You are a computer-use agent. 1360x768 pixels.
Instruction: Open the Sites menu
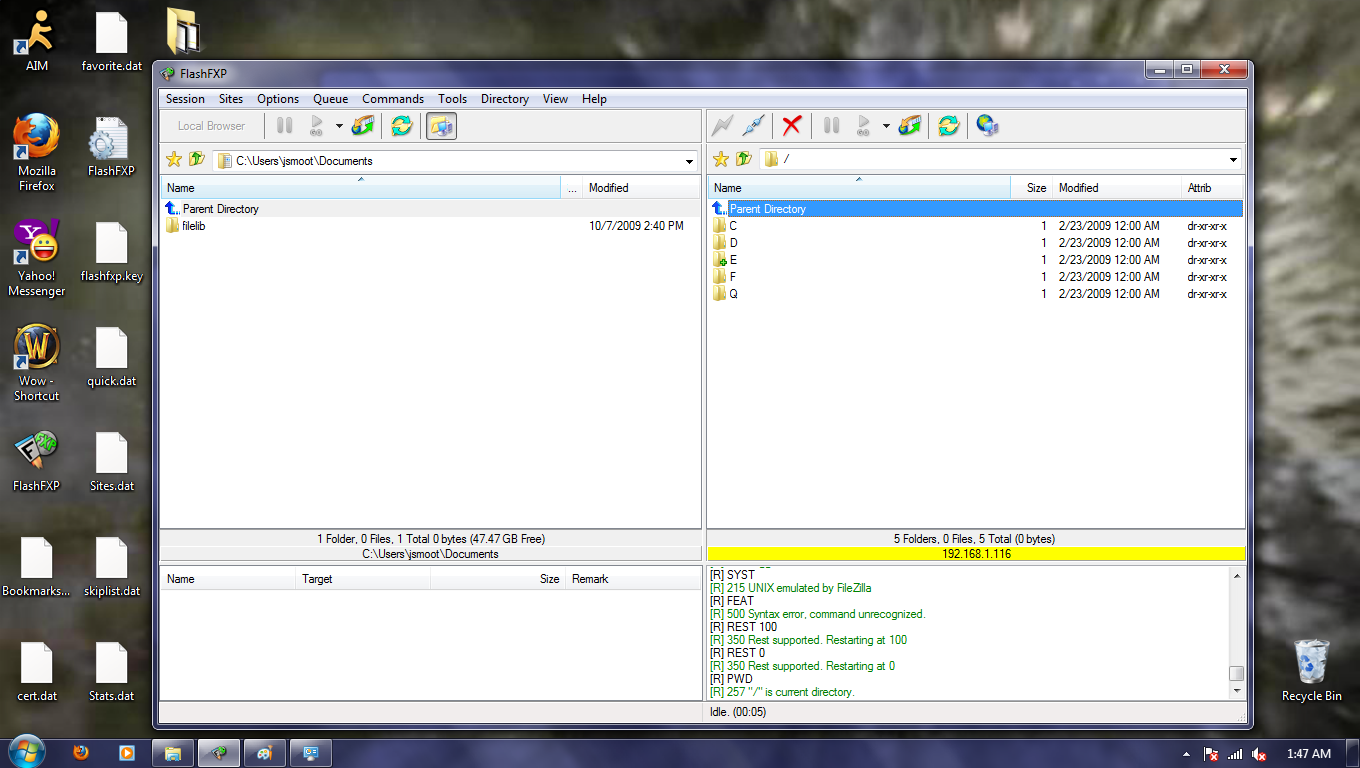231,99
